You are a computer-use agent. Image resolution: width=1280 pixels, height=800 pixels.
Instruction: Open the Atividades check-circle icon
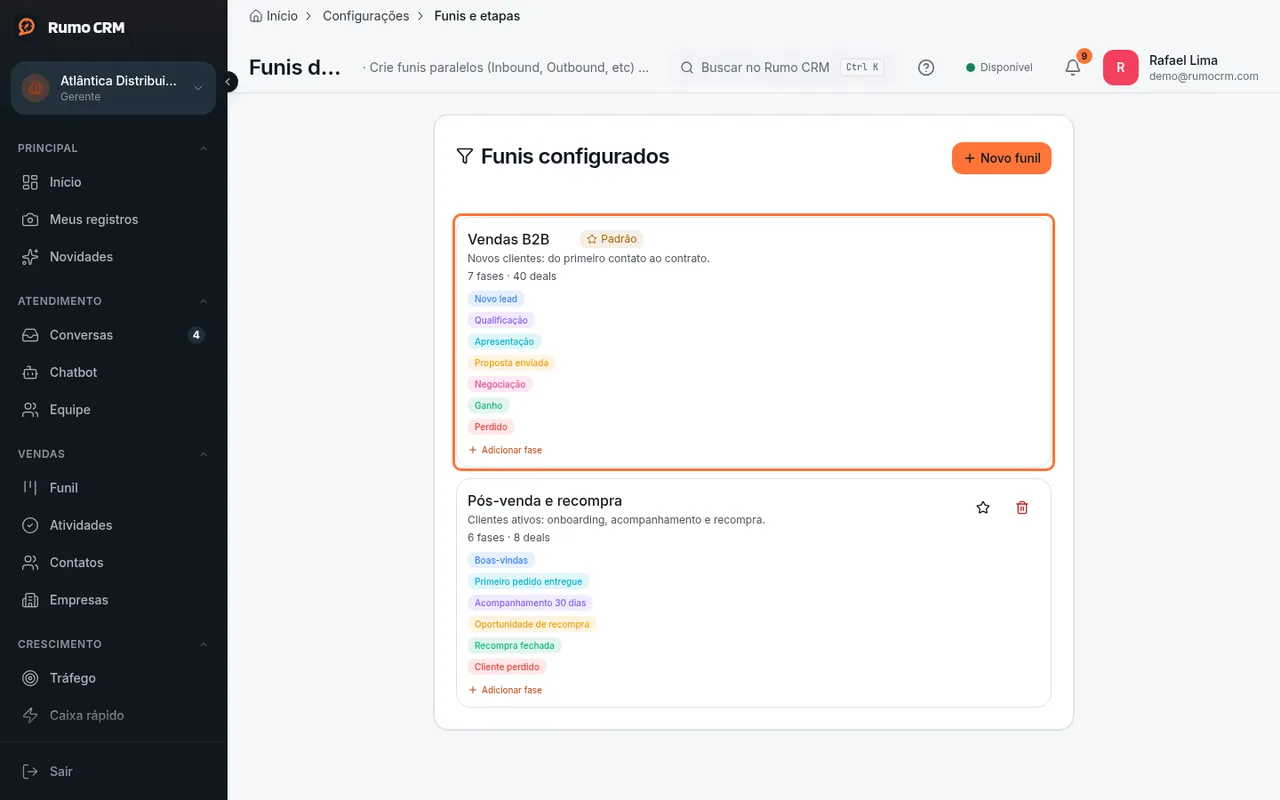[x=31, y=525]
